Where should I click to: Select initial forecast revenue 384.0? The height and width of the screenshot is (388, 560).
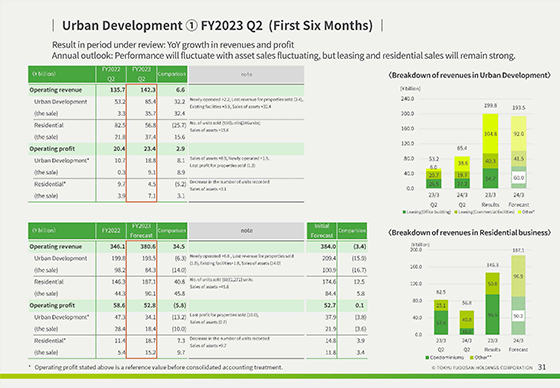(328, 247)
